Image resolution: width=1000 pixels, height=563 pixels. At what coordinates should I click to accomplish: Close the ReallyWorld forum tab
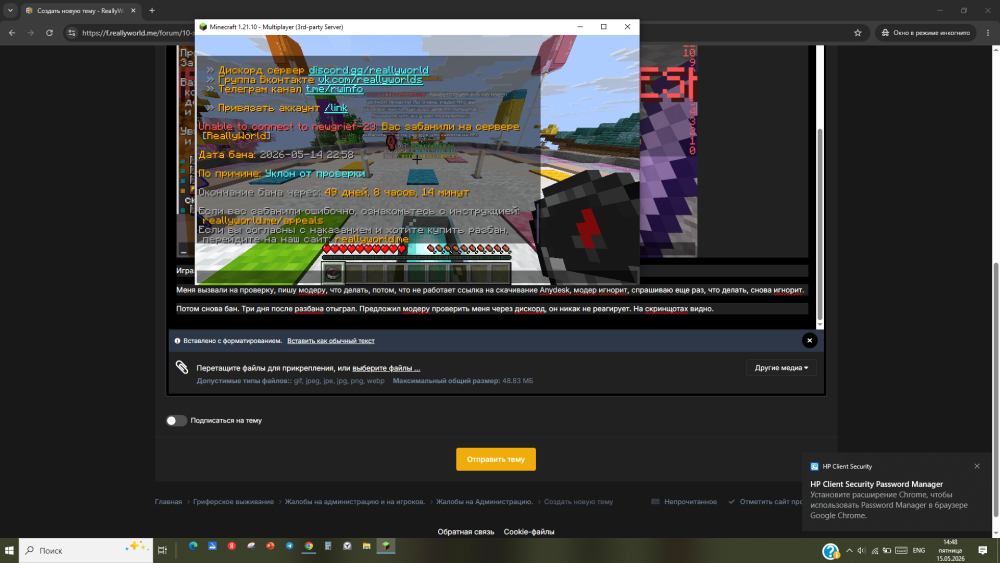(133, 11)
